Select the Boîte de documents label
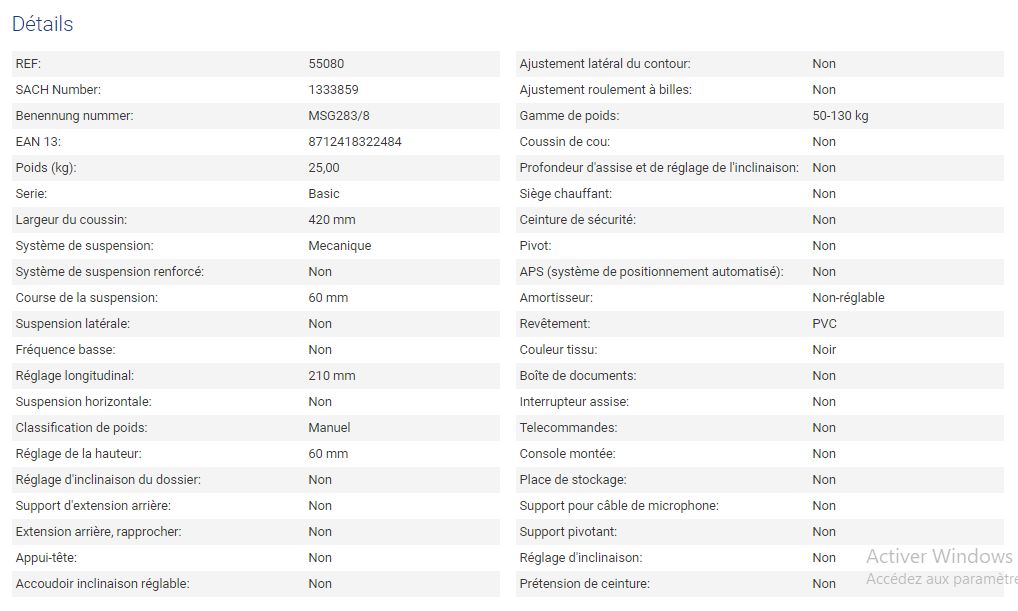The width and height of the screenshot is (1018, 611). point(577,376)
